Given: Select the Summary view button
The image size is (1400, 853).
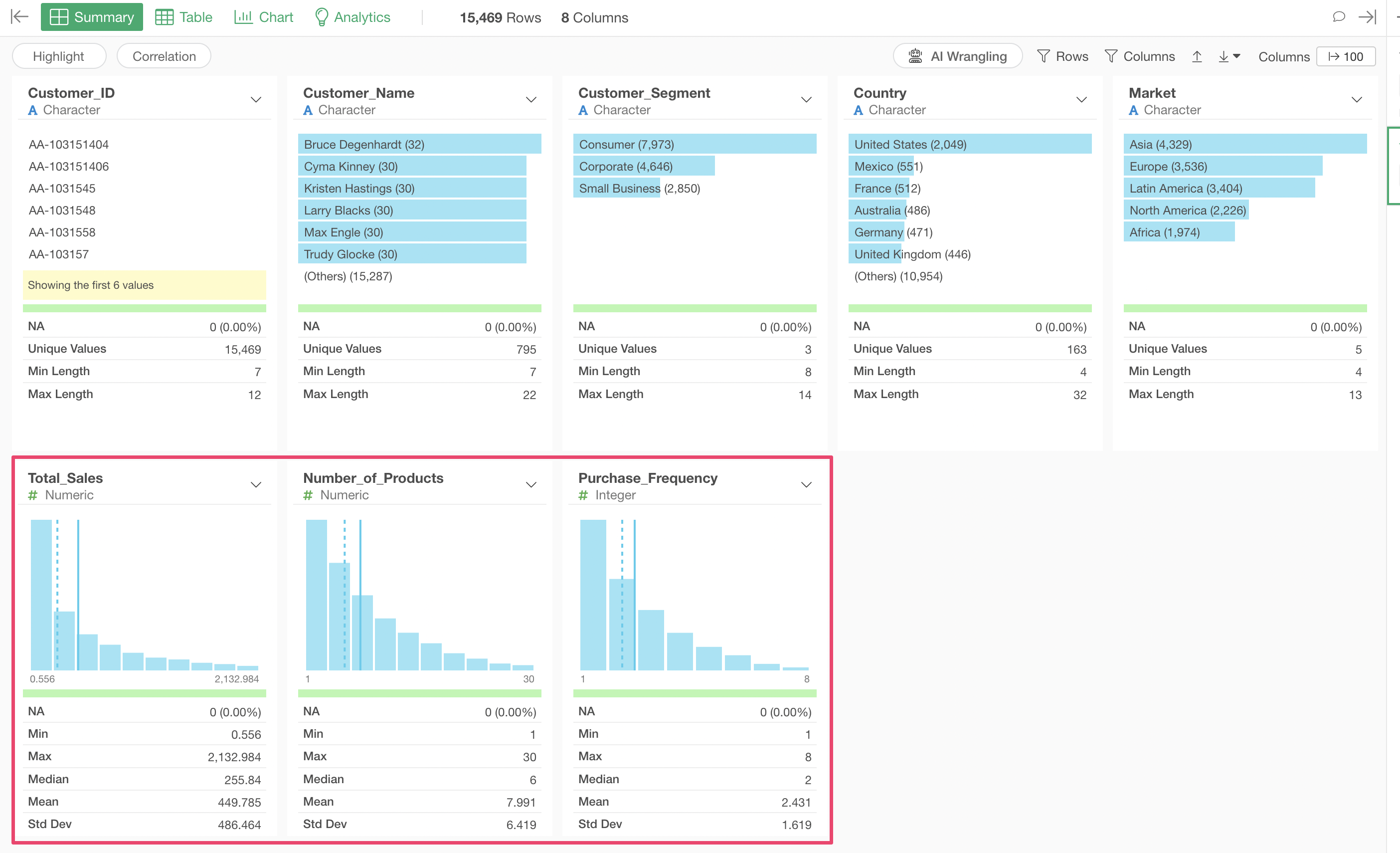Looking at the screenshot, I should [91, 17].
